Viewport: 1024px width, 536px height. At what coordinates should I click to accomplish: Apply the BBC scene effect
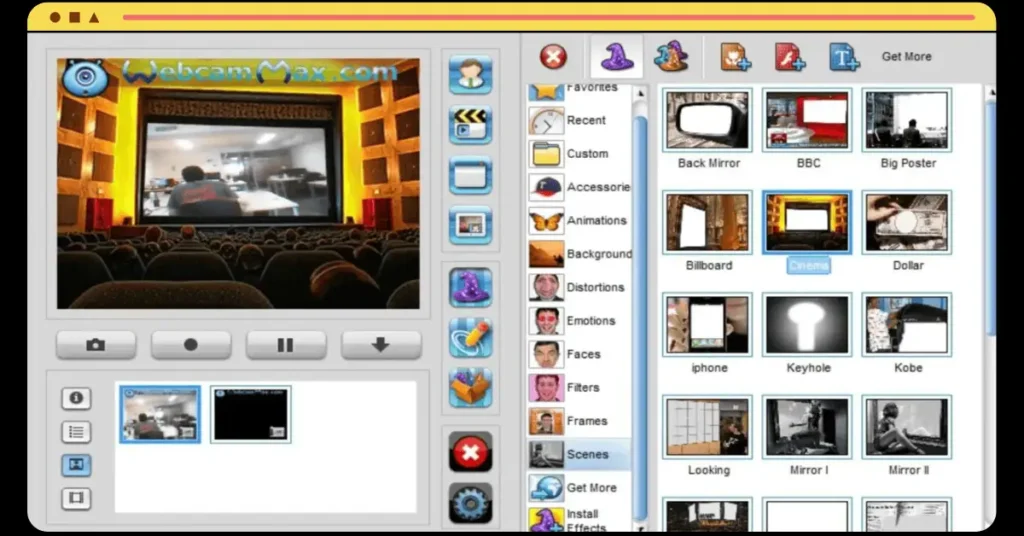[x=808, y=120]
